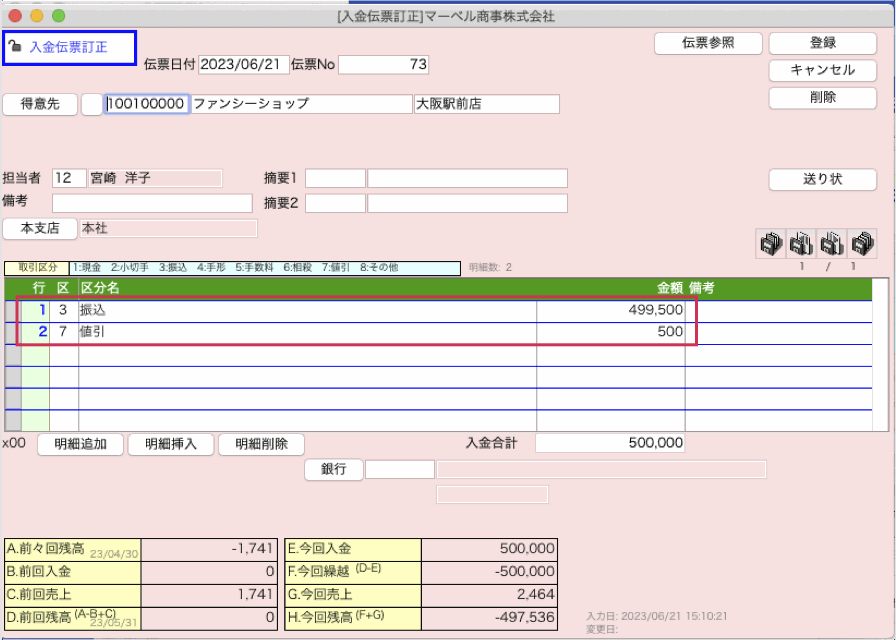Click the 送り状 button

[822, 179]
